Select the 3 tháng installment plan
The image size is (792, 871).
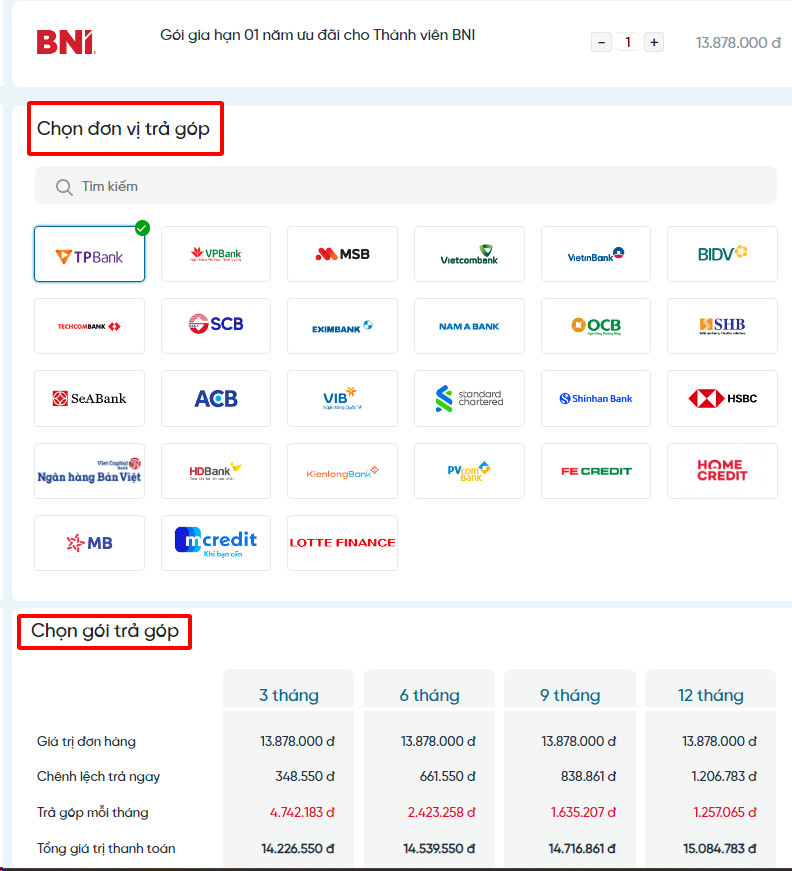[x=289, y=695]
